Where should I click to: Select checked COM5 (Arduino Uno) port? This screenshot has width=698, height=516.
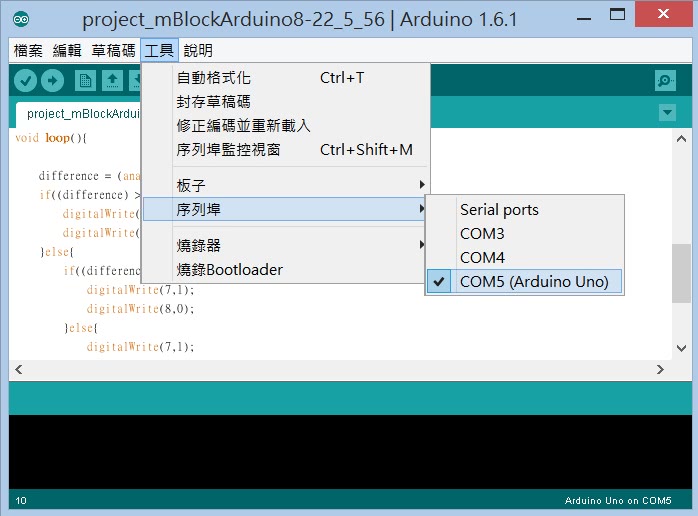point(524,281)
